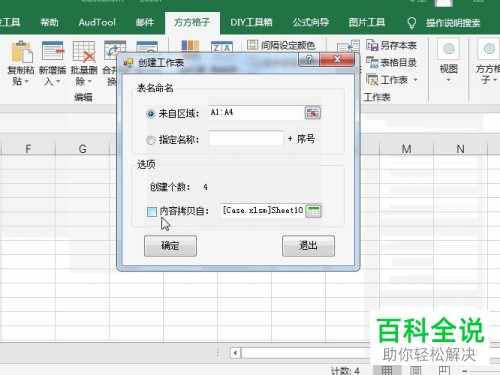
Task: Click the + 序号 label text
Action: [301, 139]
